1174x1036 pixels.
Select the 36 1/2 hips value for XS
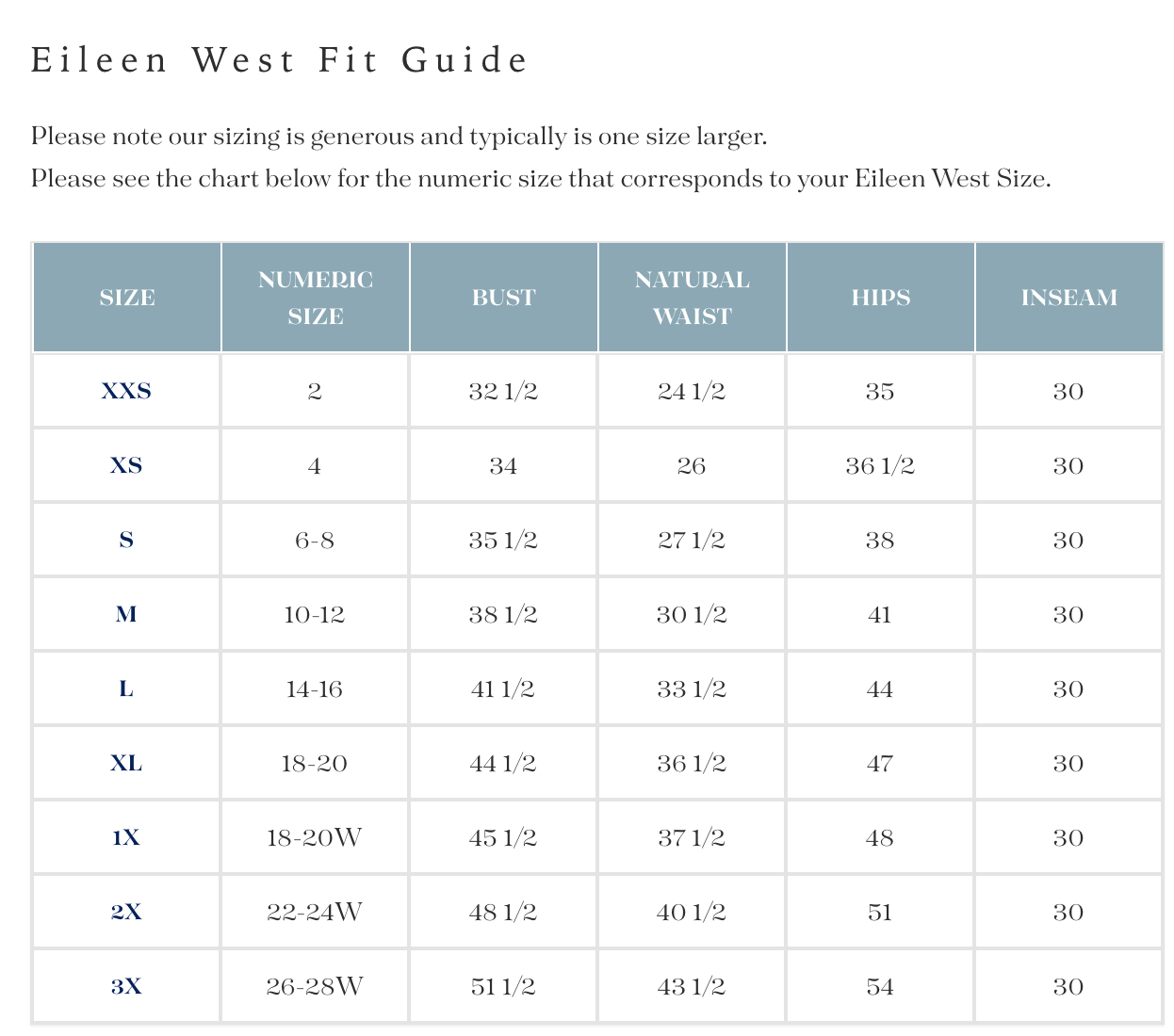[880, 465]
